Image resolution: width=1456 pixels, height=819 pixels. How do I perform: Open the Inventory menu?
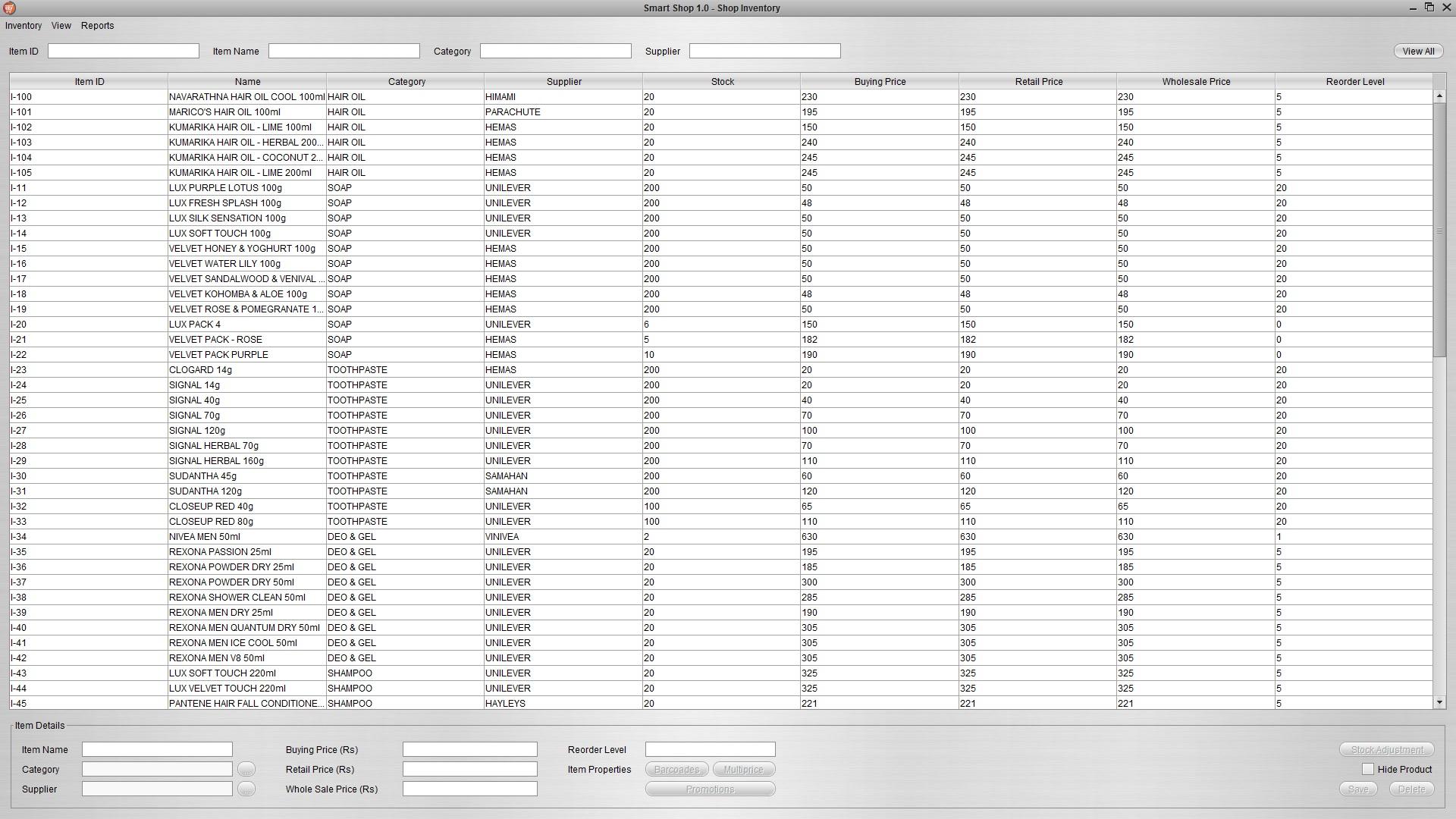24,26
